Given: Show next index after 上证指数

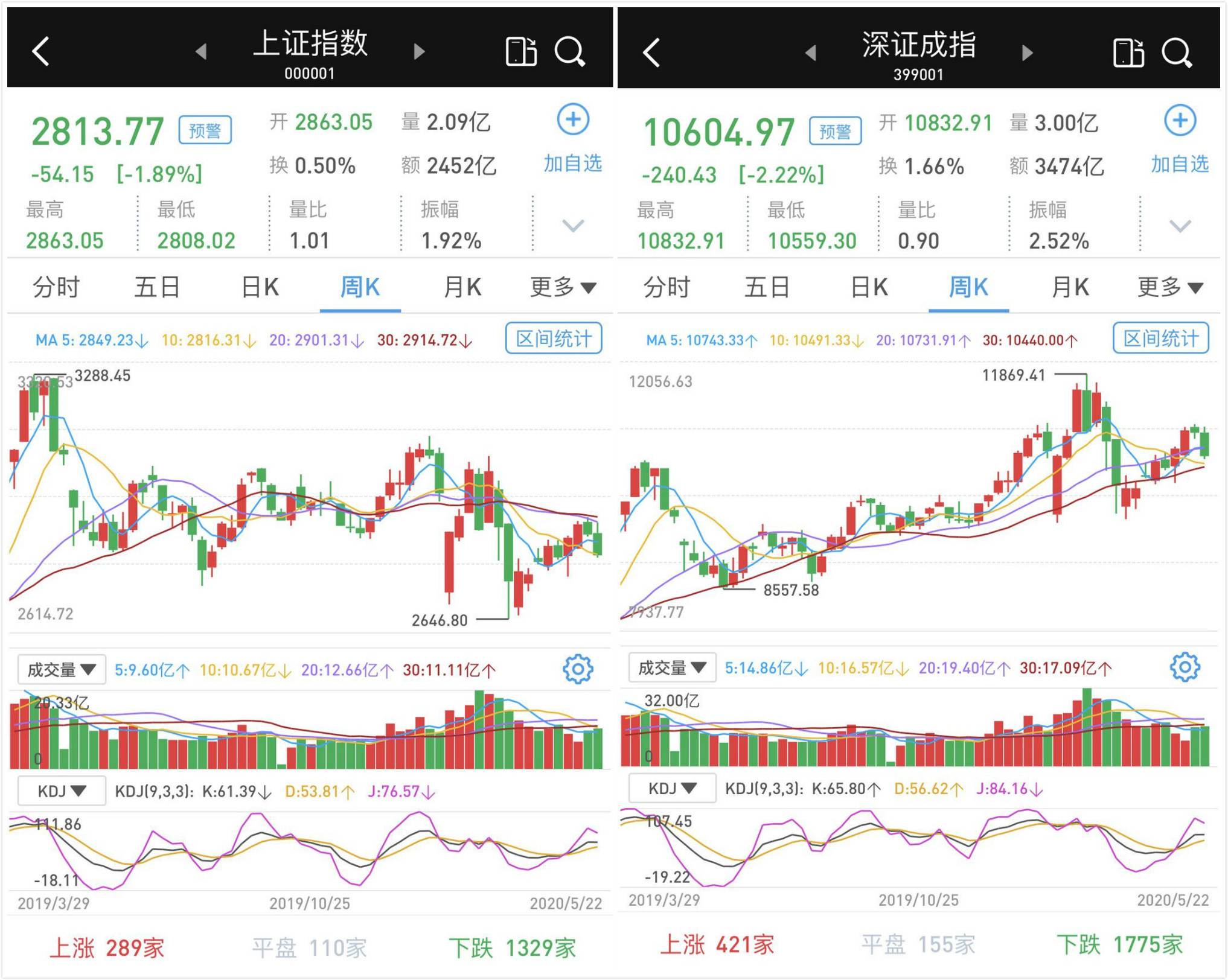Looking at the screenshot, I should (419, 51).
